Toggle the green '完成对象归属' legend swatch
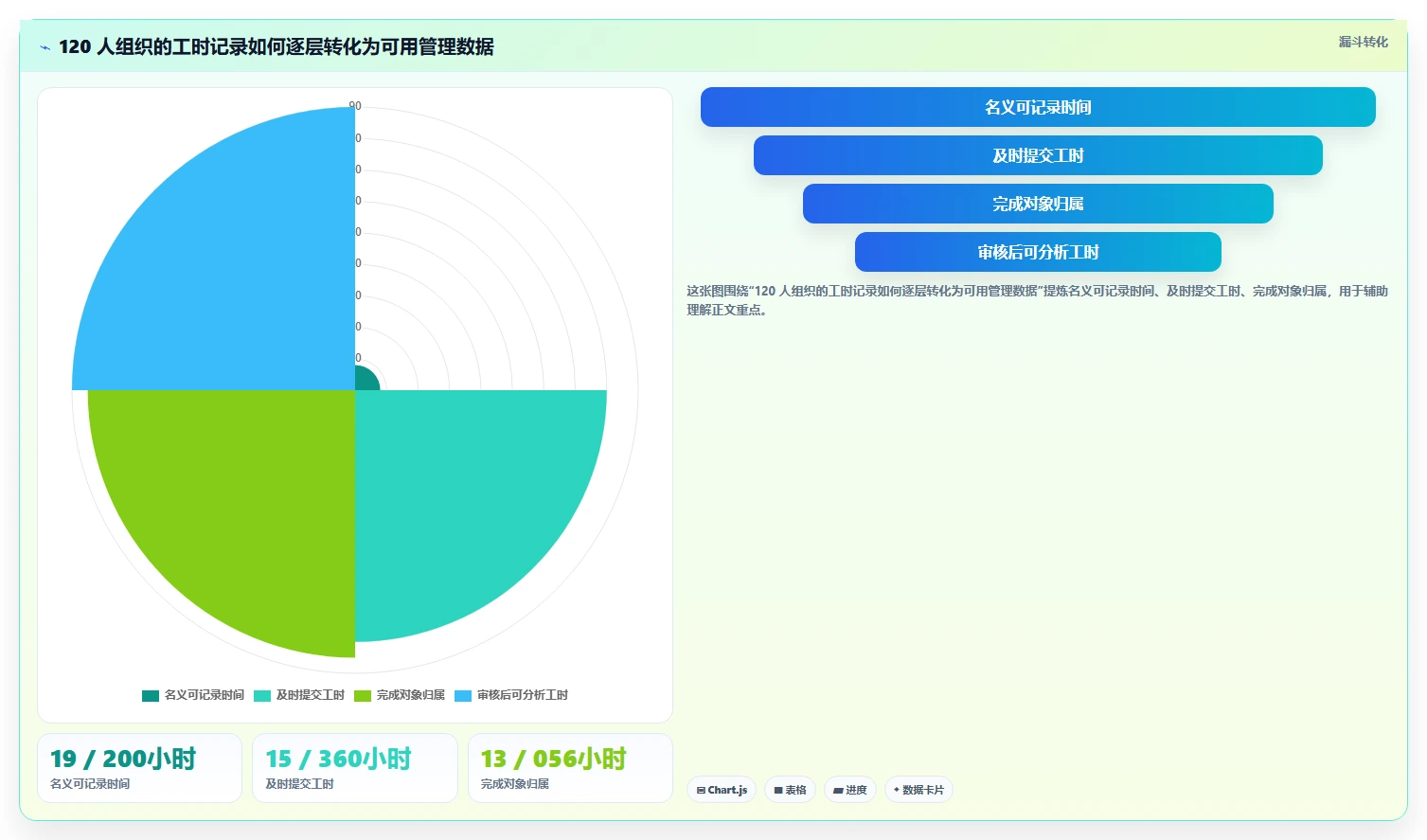The width and height of the screenshot is (1427, 840). [x=363, y=696]
